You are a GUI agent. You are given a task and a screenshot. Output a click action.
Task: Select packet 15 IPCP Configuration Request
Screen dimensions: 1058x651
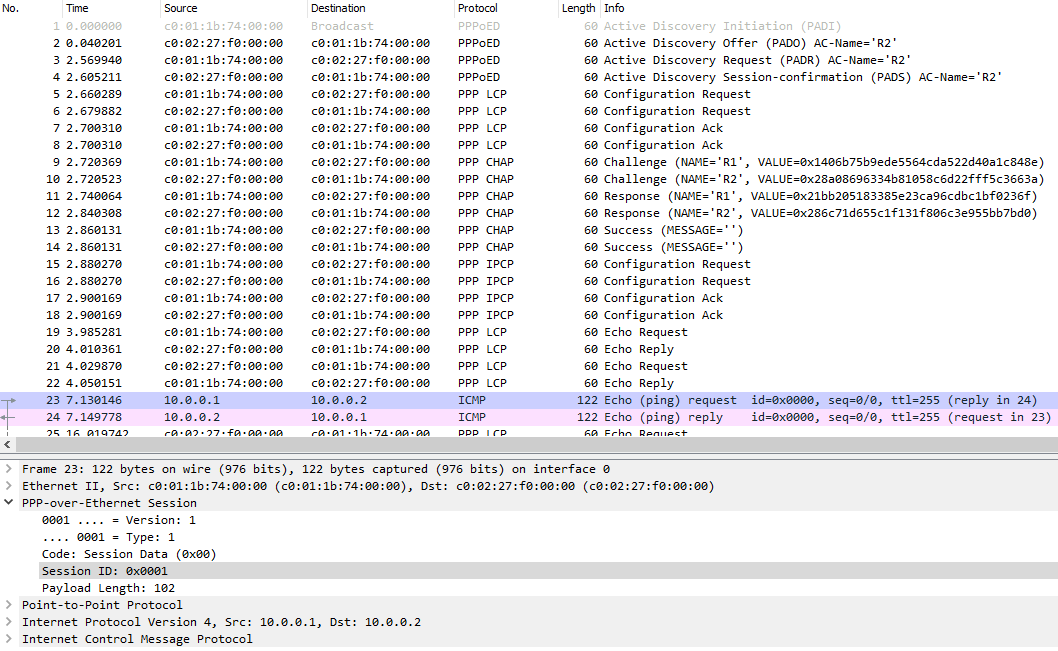(x=529, y=264)
